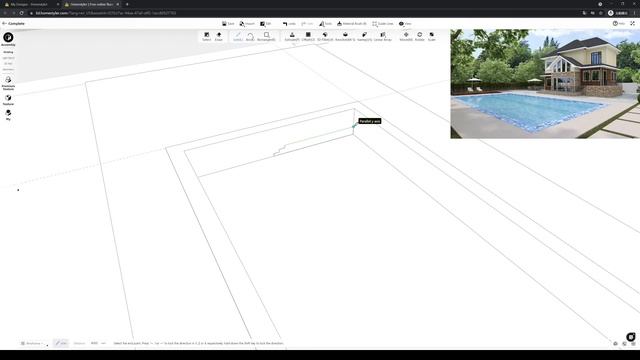Choose the Erase tool
The image size is (640, 360).
pos(219,36)
